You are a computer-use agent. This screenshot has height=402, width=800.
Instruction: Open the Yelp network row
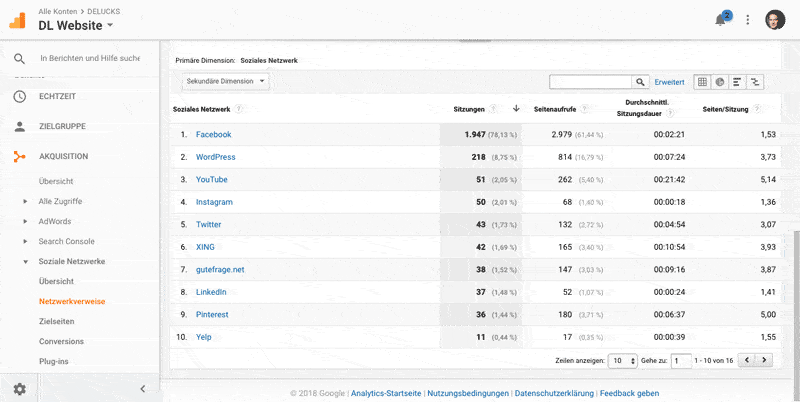pyautogui.click(x=204, y=337)
